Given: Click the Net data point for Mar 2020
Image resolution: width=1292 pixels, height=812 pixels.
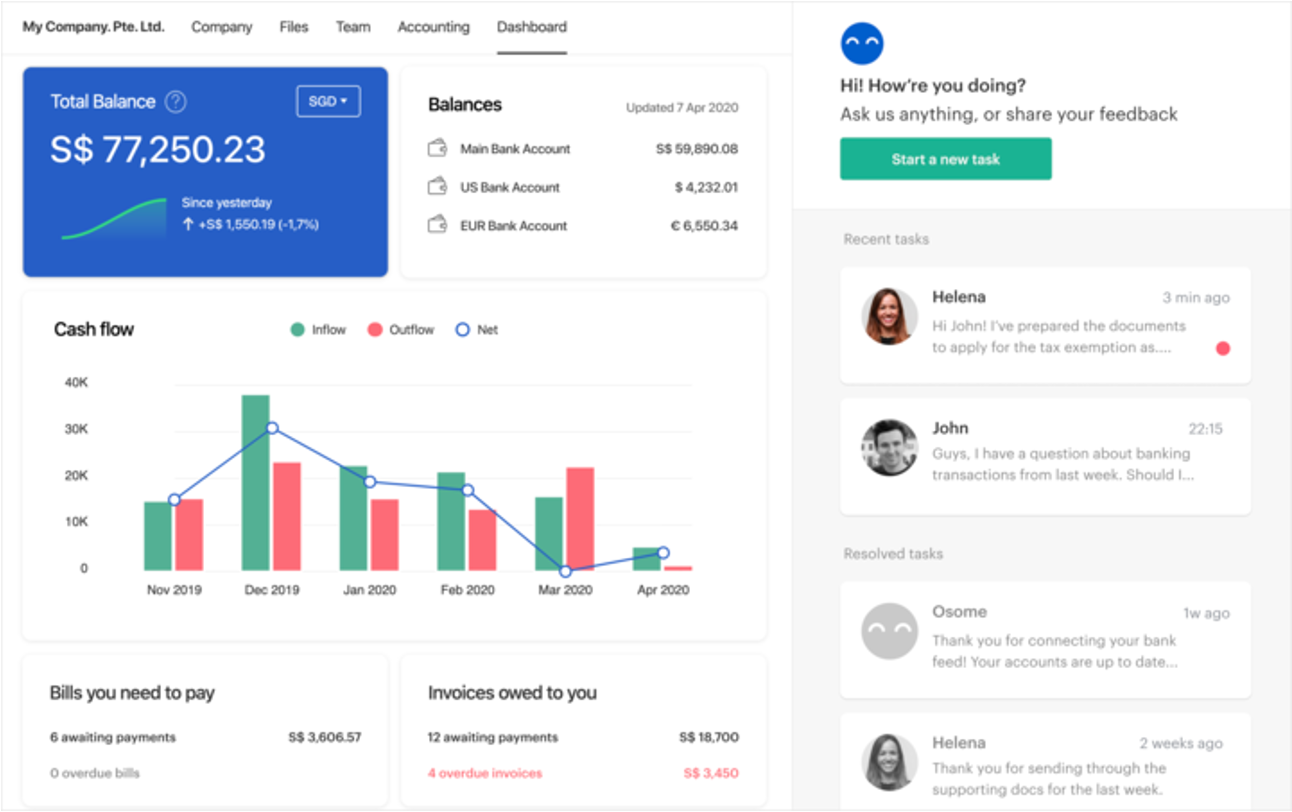Looking at the screenshot, I should [565, 571].
